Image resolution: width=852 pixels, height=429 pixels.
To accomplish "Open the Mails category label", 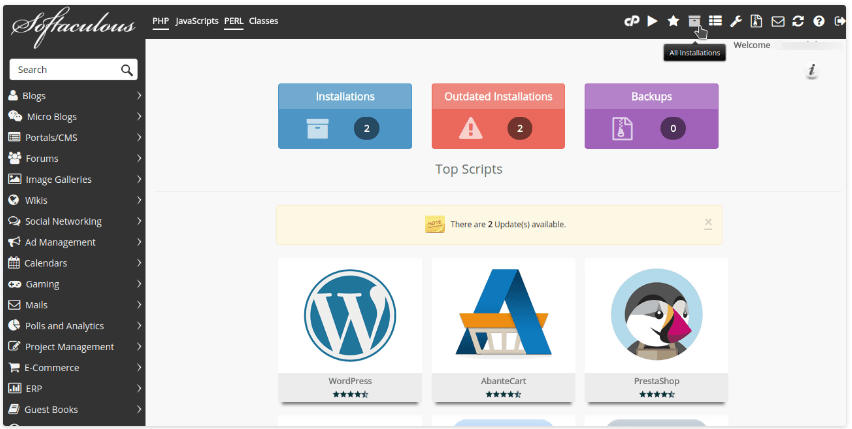I will tap(36, 305).
